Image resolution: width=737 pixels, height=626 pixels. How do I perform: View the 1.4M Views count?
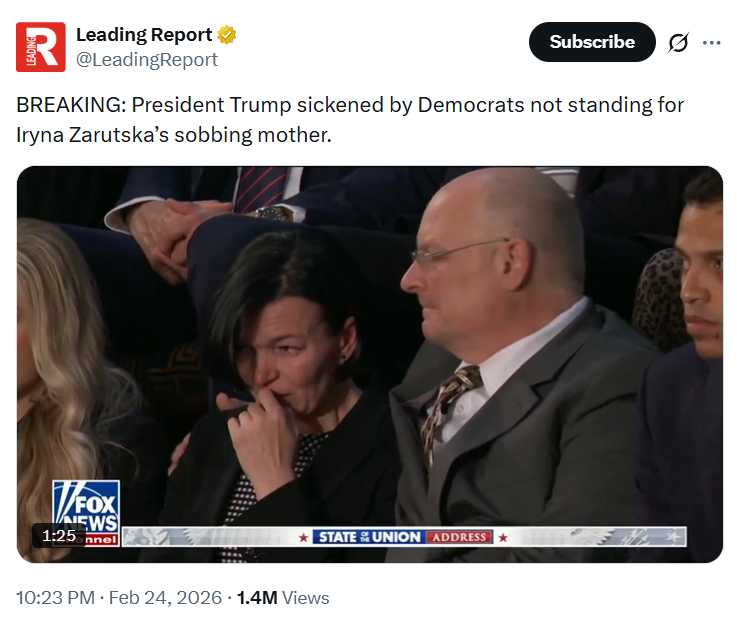pos(283,598)
